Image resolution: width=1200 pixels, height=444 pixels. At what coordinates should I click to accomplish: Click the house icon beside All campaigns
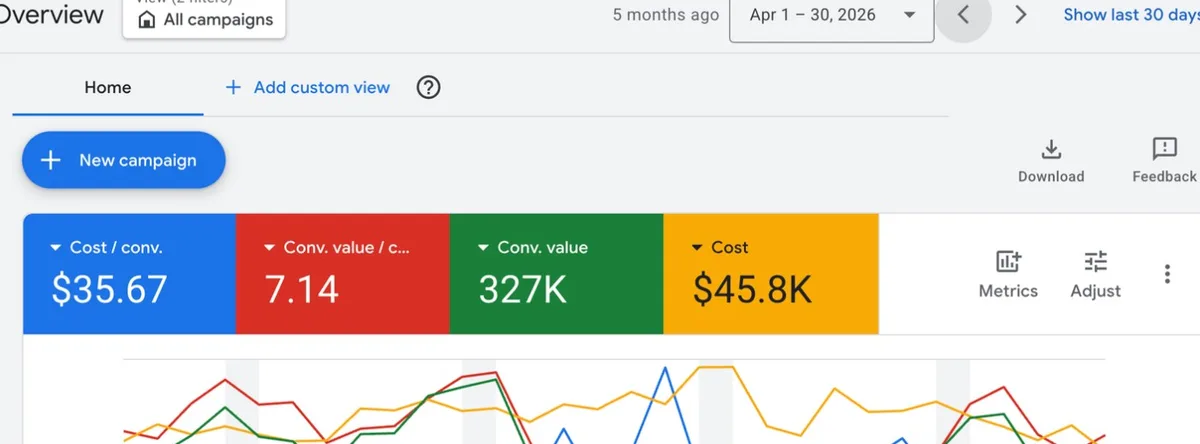pyautogui.click(x=147, y=20)
